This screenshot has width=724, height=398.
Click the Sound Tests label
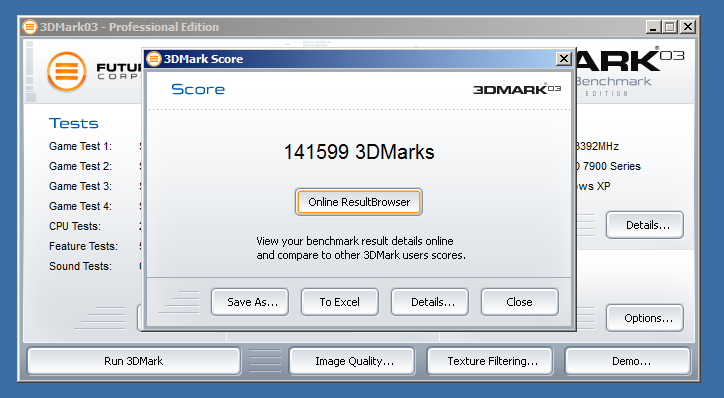tap(80, 266)
